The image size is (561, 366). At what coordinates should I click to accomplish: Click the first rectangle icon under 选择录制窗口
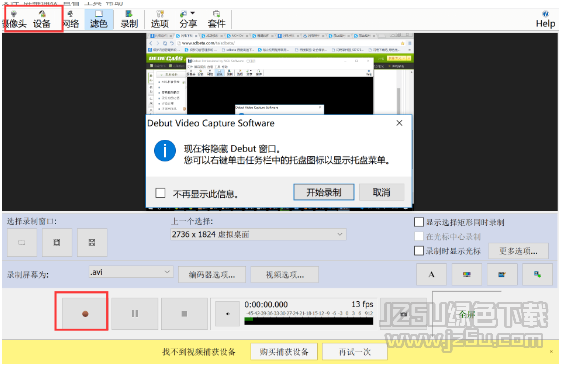(22, 243)
